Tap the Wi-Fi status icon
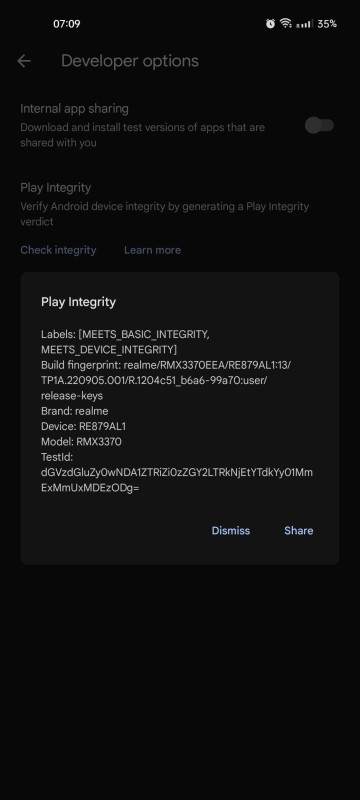This screenshot has width=360, height=800. (286, 23)
